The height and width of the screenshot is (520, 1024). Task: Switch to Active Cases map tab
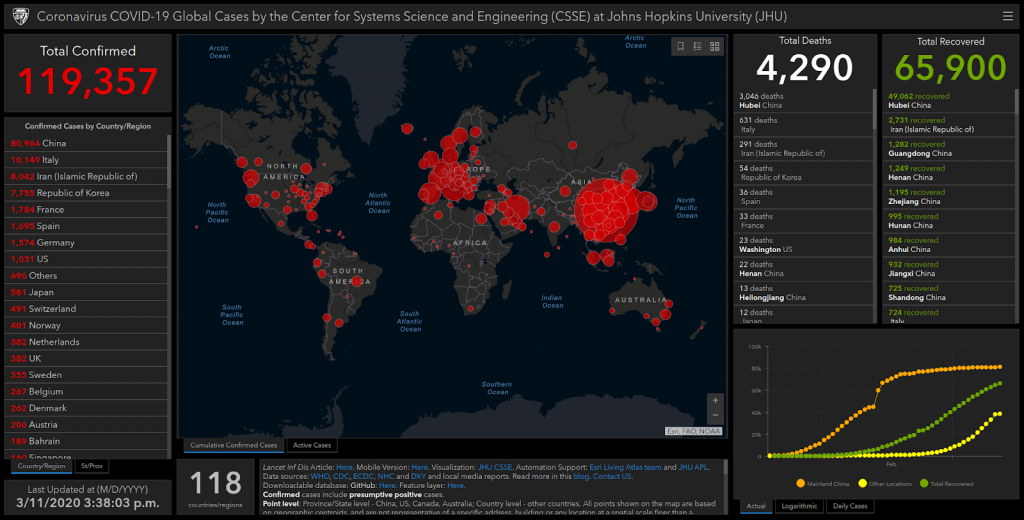[x=312, y=446]
